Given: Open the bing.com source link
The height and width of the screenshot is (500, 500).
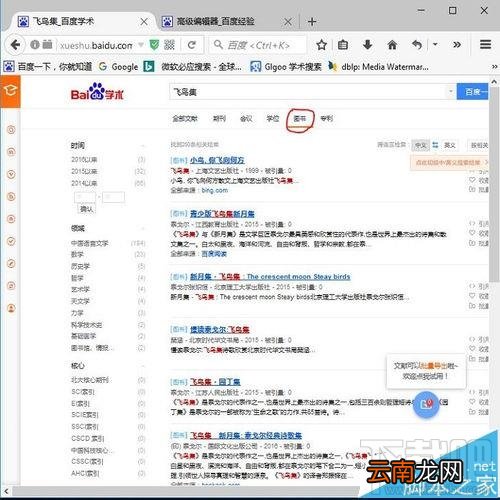Looking at the screenshot, I should [x=215, y=190].
